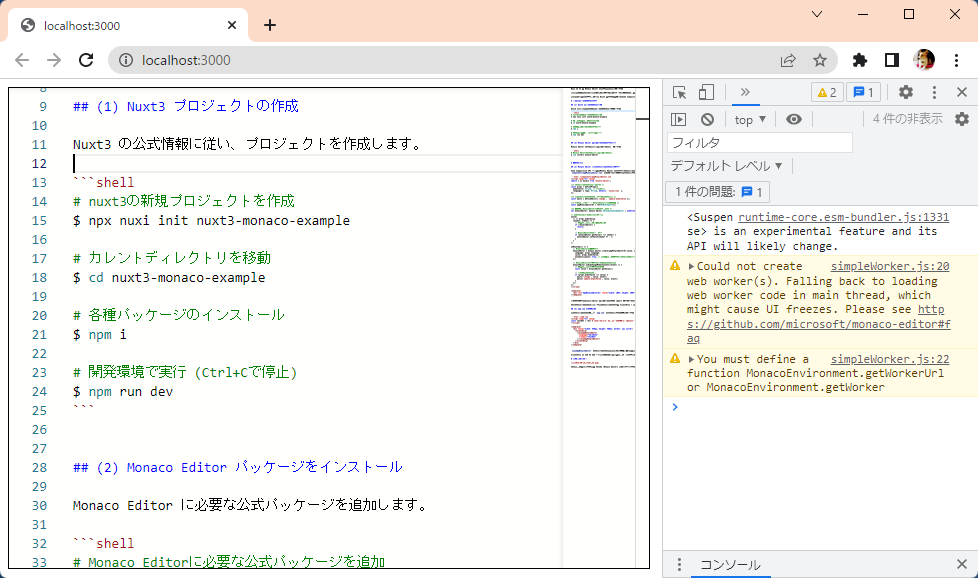Open console settings gear beside hidden count
Image resolution: width=978 pixels, height=578 pixels.
click(962, 119)
